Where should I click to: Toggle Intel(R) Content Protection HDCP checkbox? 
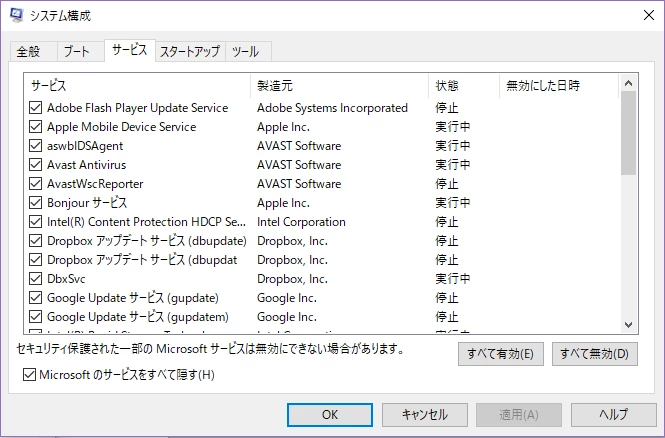click(x=35, y=222)
